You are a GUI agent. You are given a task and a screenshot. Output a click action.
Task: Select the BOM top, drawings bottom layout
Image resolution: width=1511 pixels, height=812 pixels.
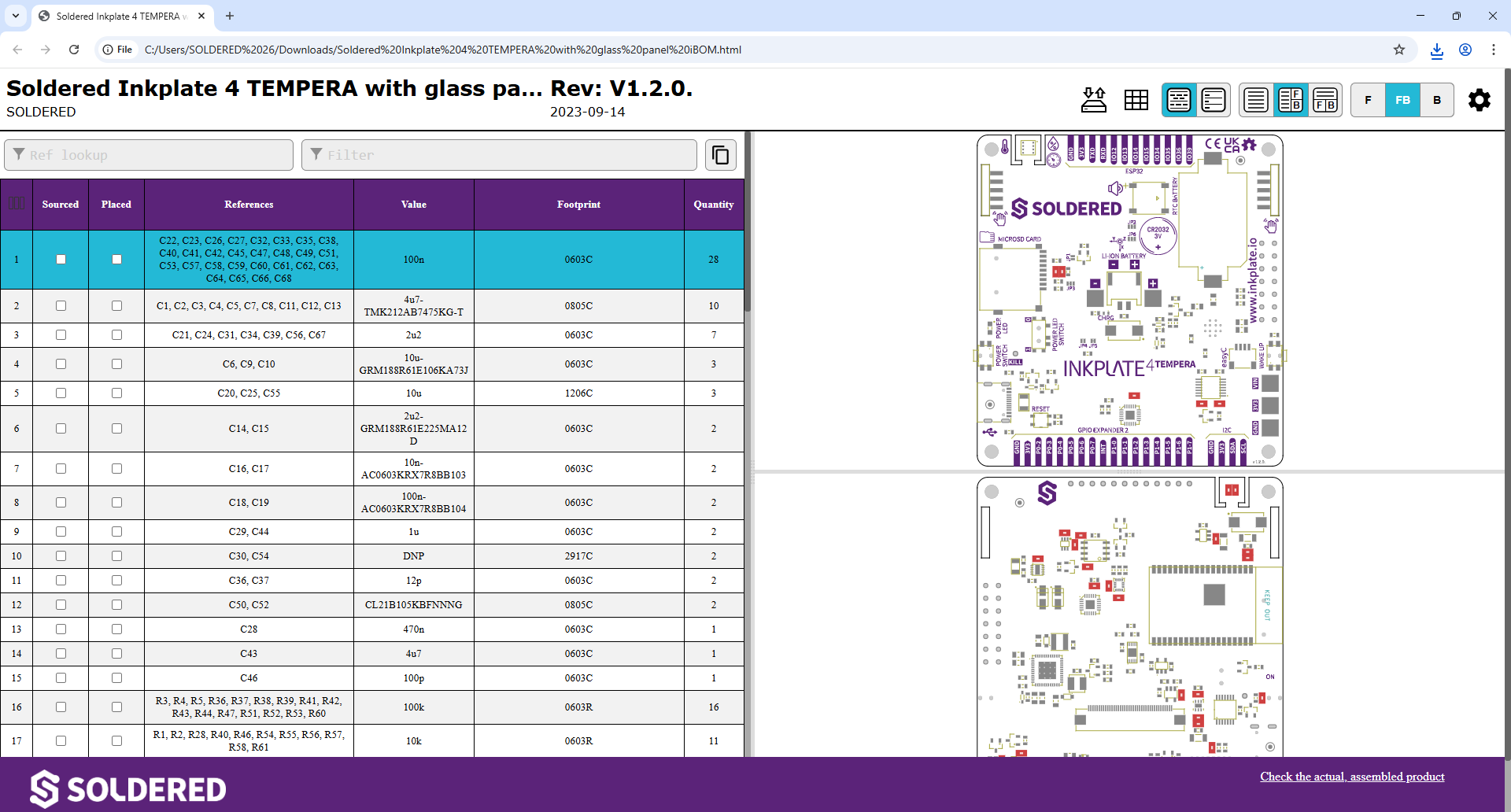tap(1325, 100)
